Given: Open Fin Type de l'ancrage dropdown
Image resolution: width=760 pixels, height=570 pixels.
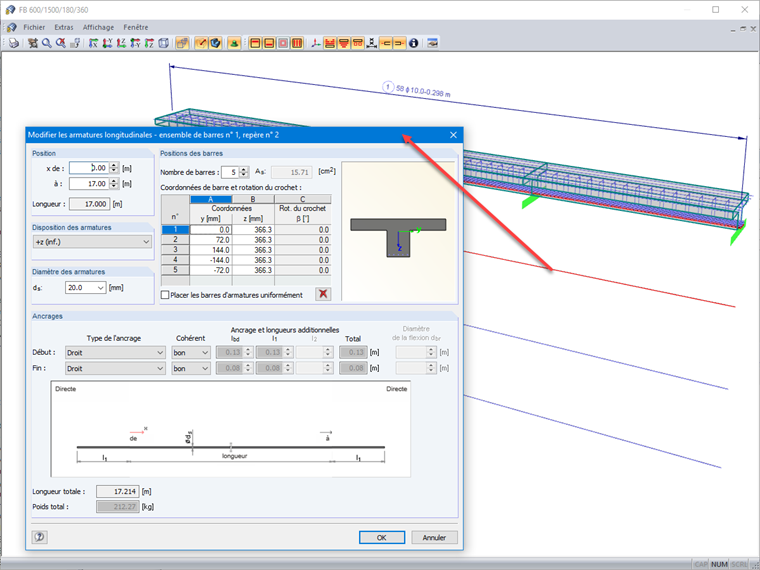Looking at the screenshot, I should [x=115, y=369].
